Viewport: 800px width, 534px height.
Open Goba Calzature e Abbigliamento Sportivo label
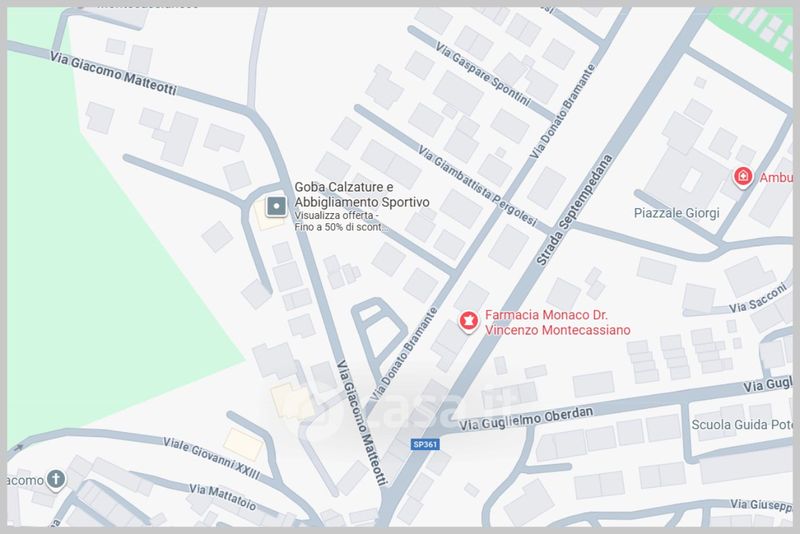tap(362, 195)
